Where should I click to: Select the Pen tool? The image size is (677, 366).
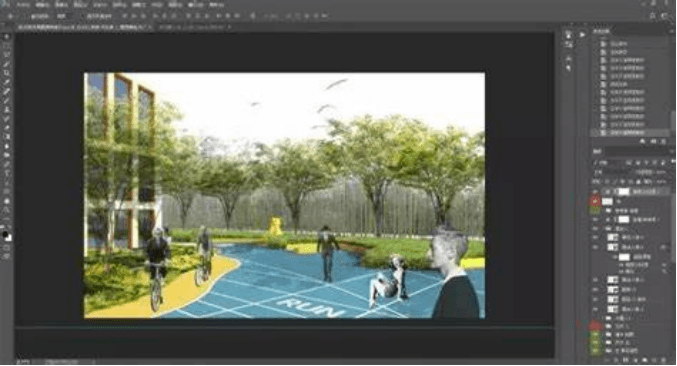tap(6, 164)
